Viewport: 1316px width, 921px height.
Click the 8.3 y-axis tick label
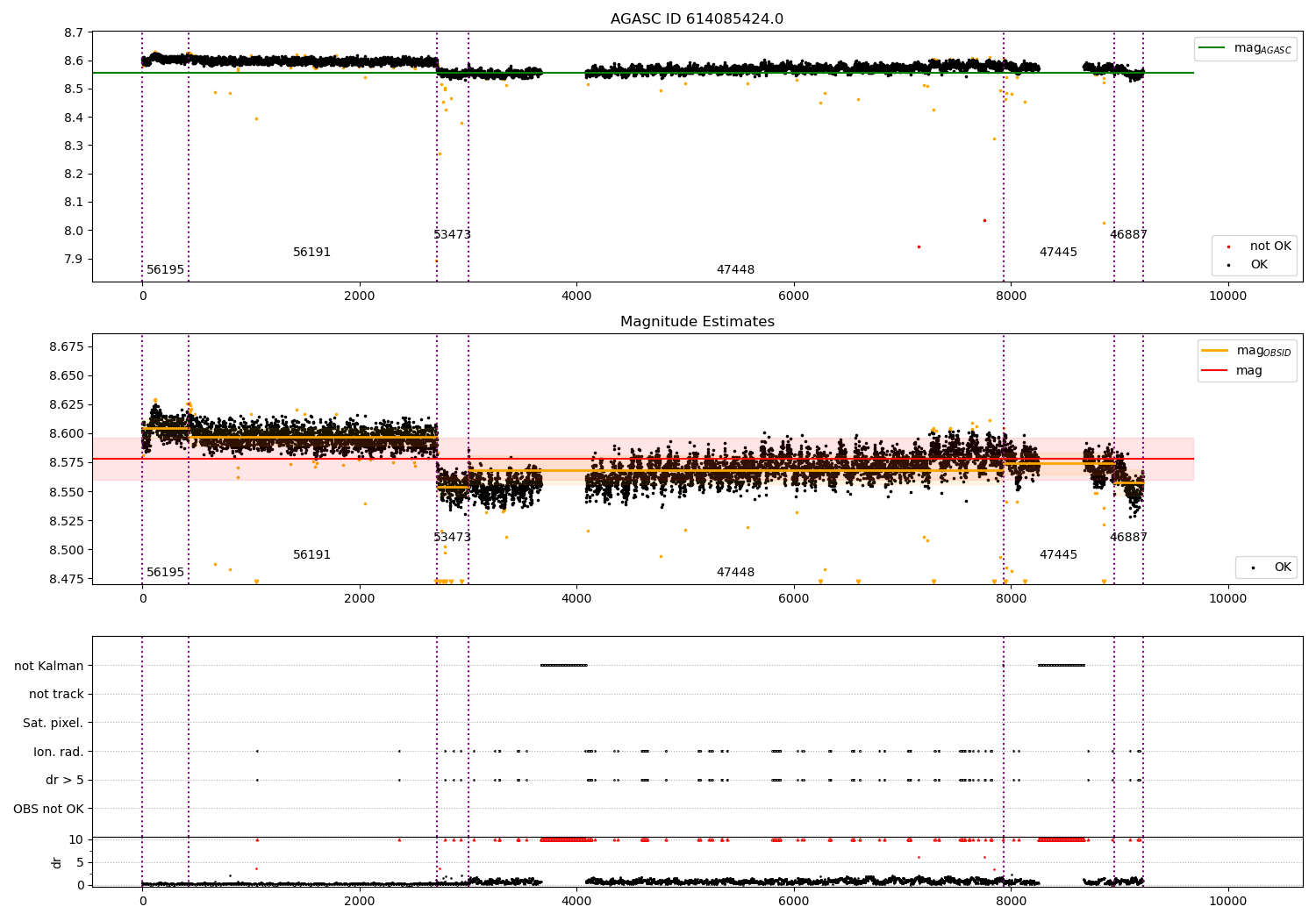point(74,146)
